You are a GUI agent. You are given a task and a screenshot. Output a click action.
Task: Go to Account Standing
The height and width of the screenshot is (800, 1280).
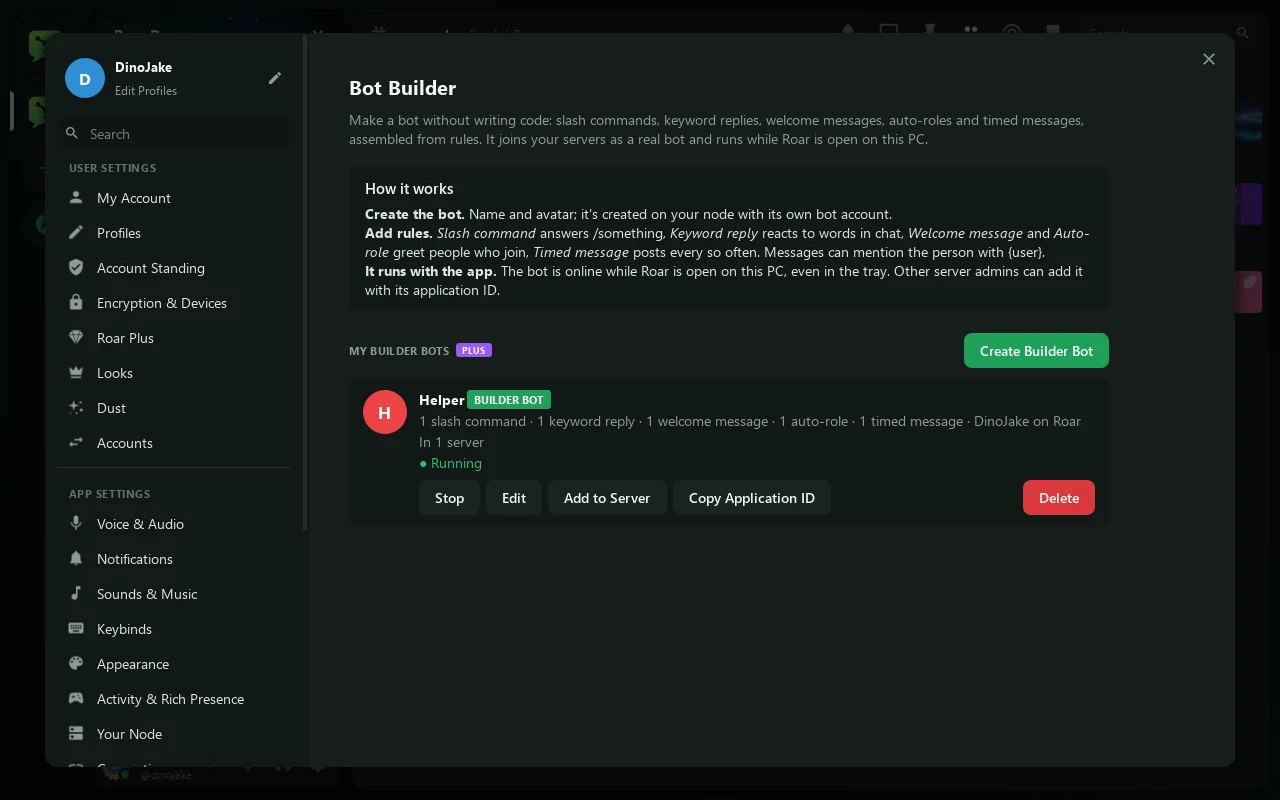click(174, 268)
